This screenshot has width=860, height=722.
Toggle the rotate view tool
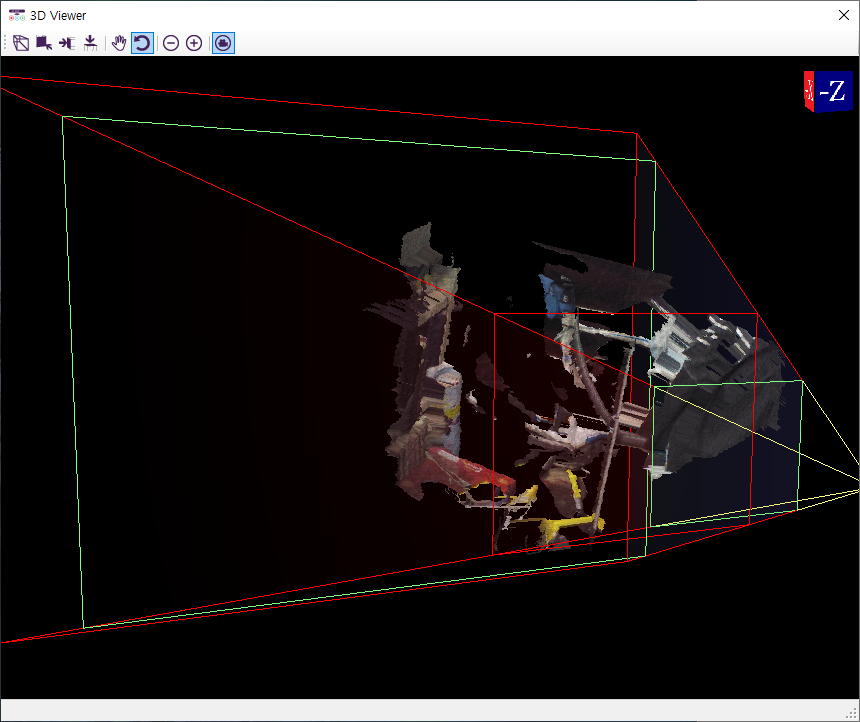click(x=142, y=43)
